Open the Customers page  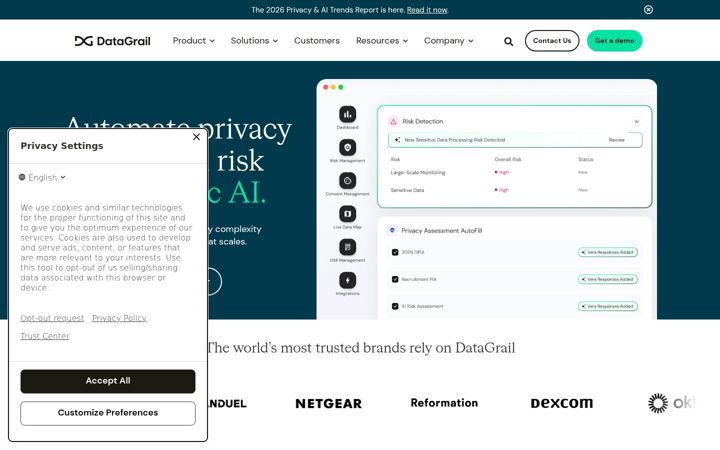point(317,41)
